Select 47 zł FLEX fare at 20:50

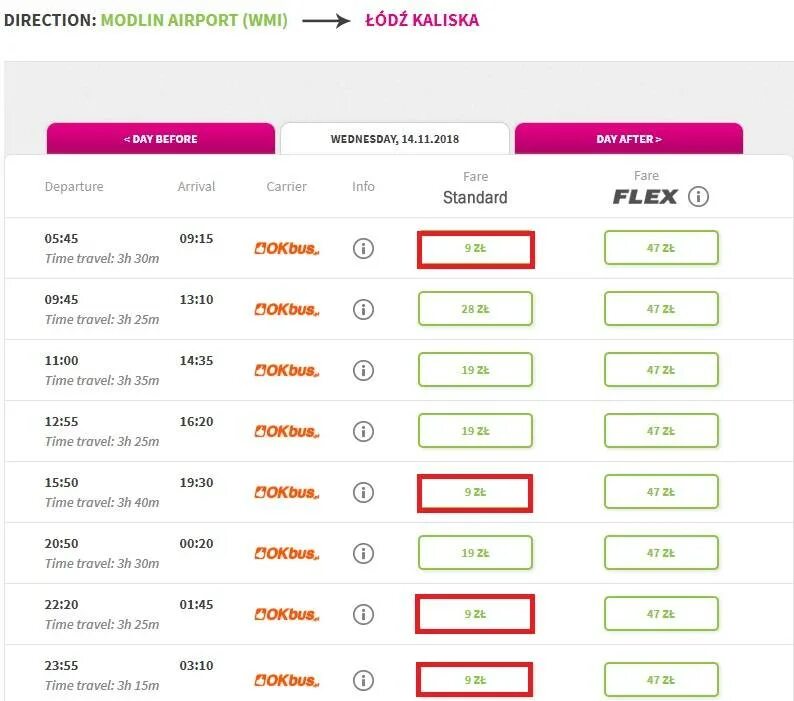pos(661,553)
